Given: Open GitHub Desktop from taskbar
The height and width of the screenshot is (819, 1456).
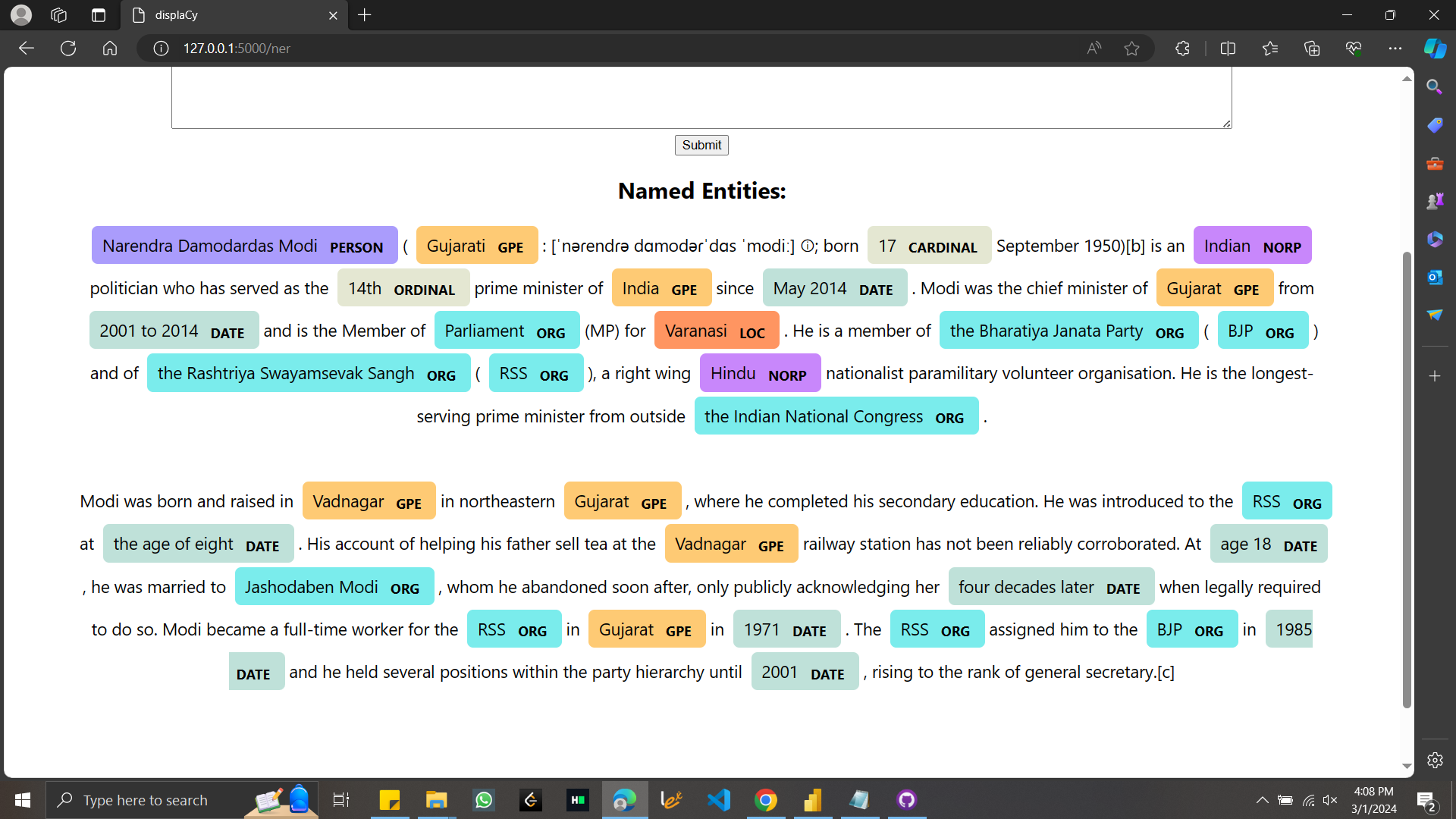Looking at the screenshot, I should tap(907, 800).
